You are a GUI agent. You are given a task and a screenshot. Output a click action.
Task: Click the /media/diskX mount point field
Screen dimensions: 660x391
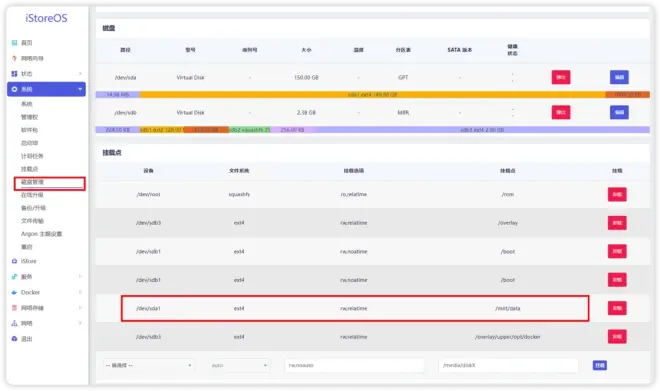(x=508, y=365)
